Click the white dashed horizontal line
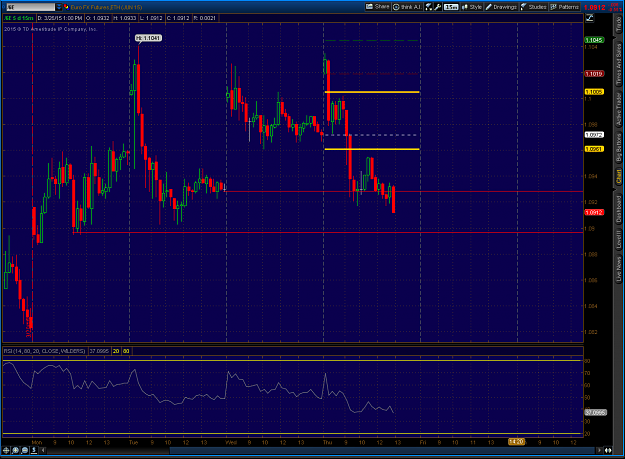 [x=371, y=135]
